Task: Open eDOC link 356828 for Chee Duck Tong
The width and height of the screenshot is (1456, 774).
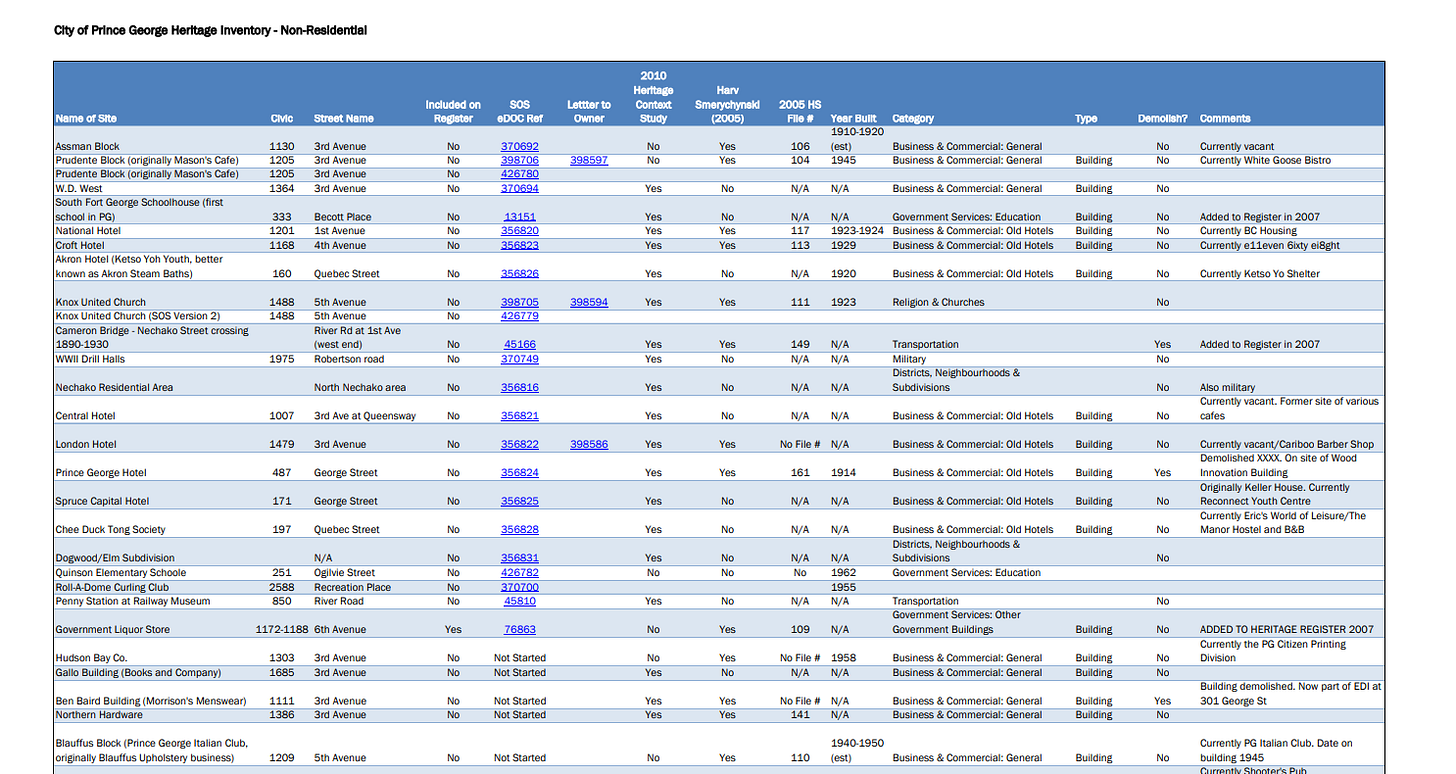Action: [x=520, y=530]
